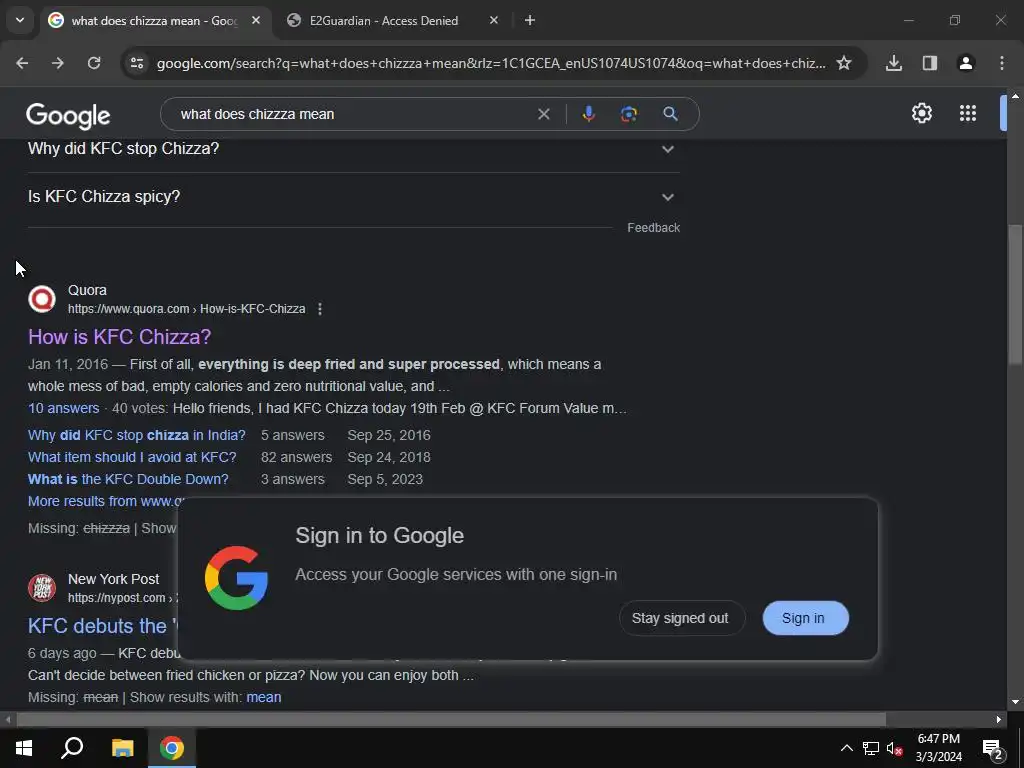Open 'What item should I avoid at KFC?'
This screenshot has height=768, width=1024.
click(x=132, y=457)
